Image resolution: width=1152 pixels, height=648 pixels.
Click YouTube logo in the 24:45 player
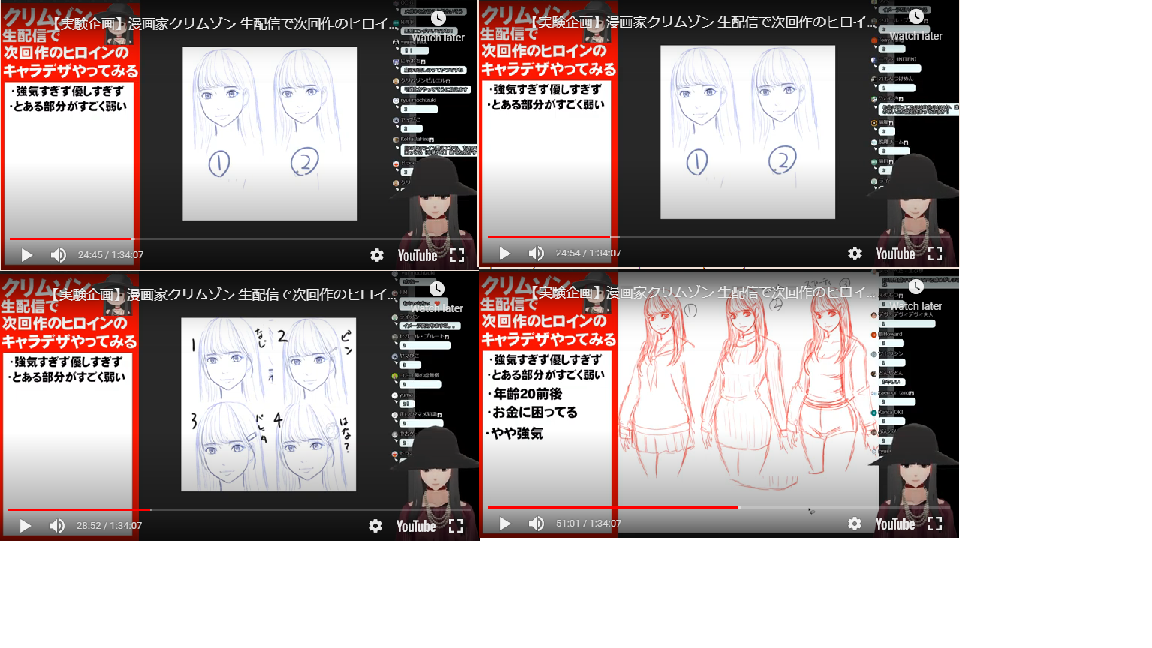[x=417, y=255]
